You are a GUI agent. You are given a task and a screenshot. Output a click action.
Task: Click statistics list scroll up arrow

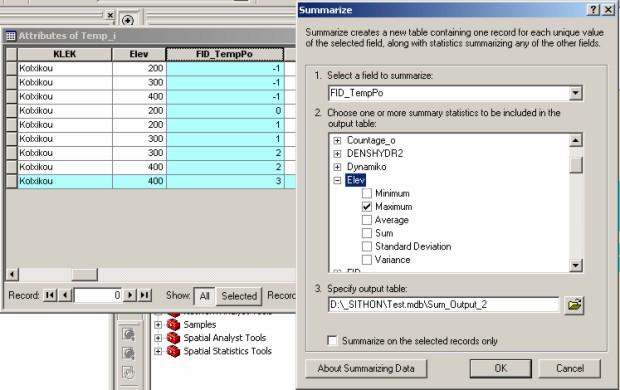(575, 140)
